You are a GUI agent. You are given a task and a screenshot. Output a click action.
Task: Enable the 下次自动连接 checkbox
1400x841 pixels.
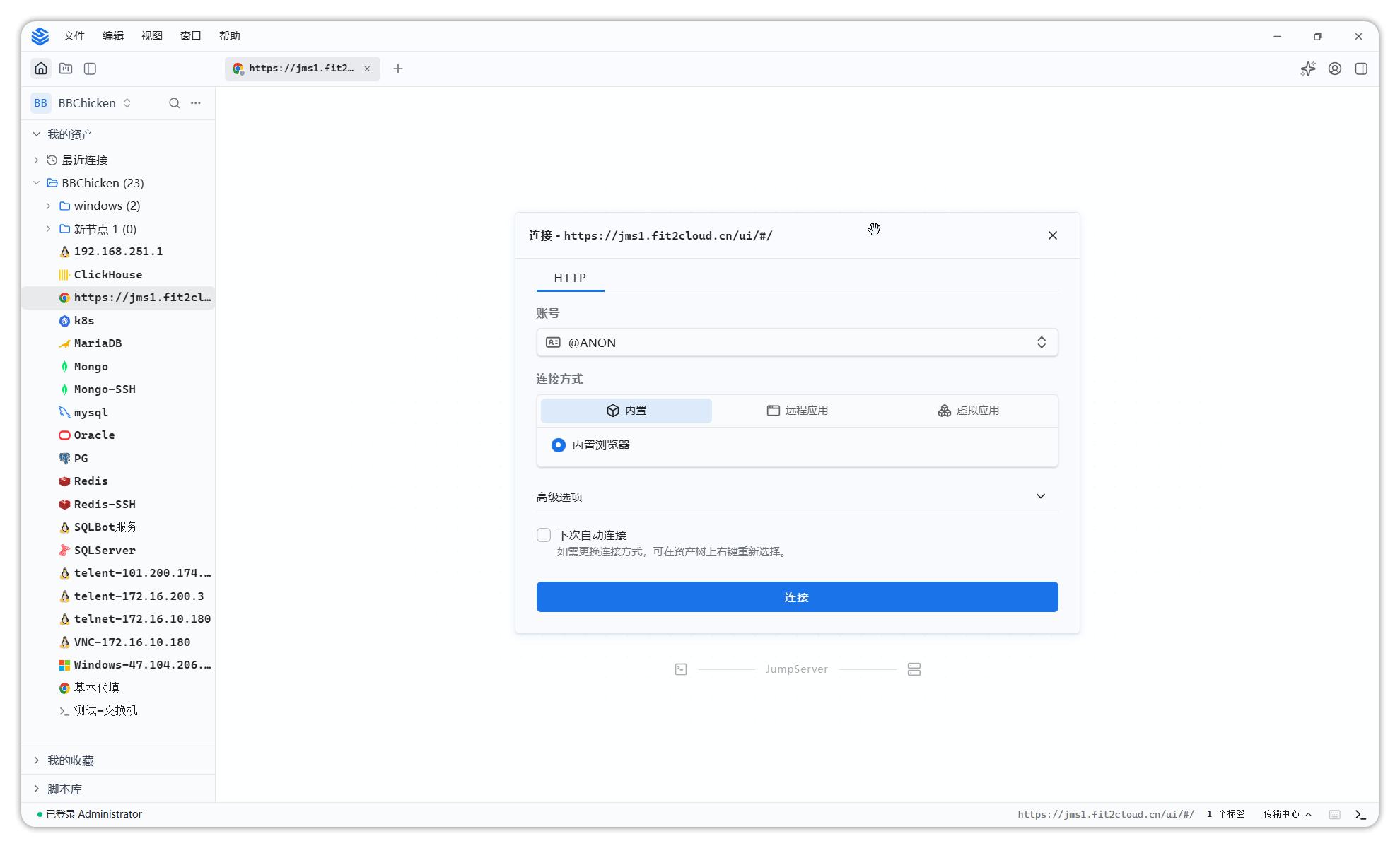[x=544, y=535]
